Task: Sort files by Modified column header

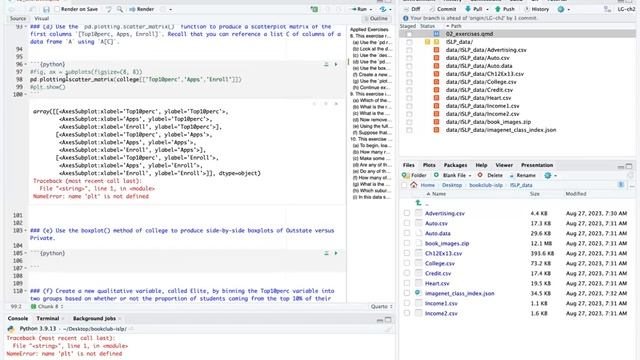Action: point(576,194)
